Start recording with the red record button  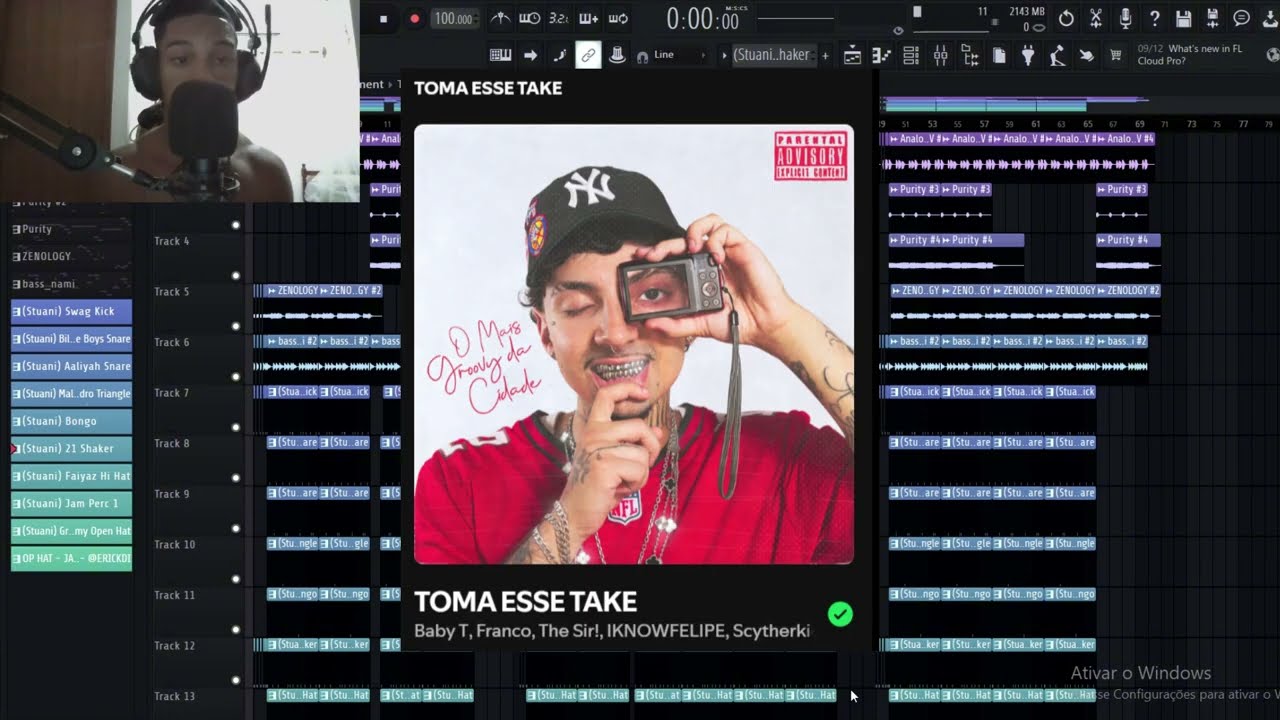click(x=414, y=18)
